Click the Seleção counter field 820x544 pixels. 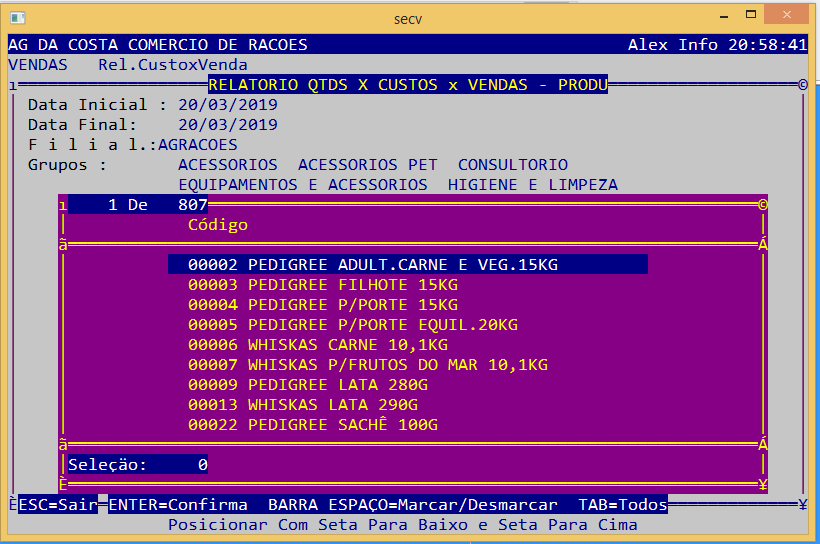click(138, 464)
